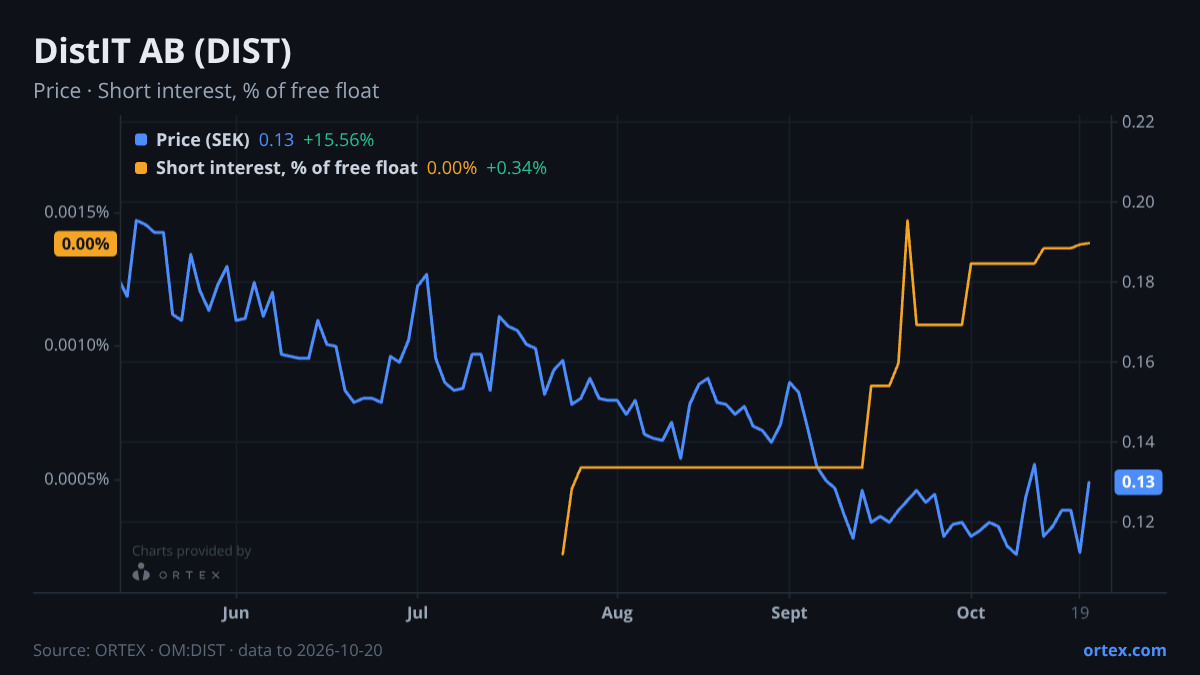Screen dimensions: 1200x675
Task: Click the +15.56% price change value
Action: [x=338, y=141]
